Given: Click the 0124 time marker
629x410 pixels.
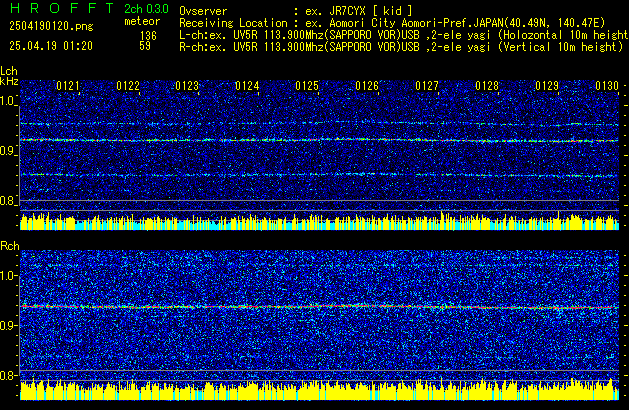Looking at the screenshot, I should (247, 86).
